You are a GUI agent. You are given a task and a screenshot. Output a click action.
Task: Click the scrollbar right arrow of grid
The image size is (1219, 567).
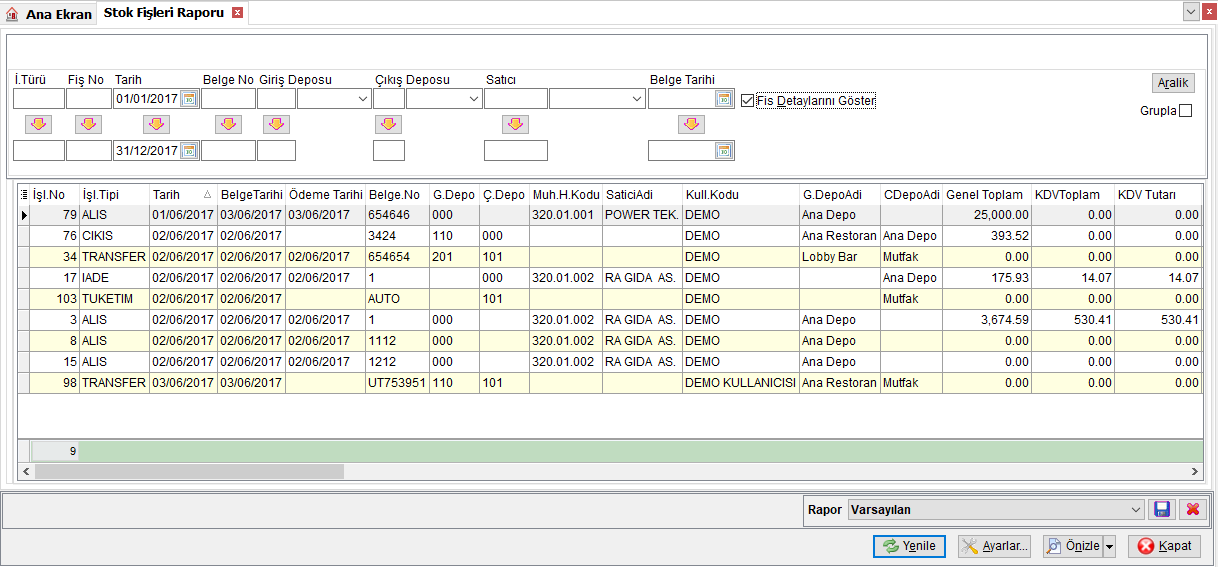pyautogui.click(x=1193, y=471)
